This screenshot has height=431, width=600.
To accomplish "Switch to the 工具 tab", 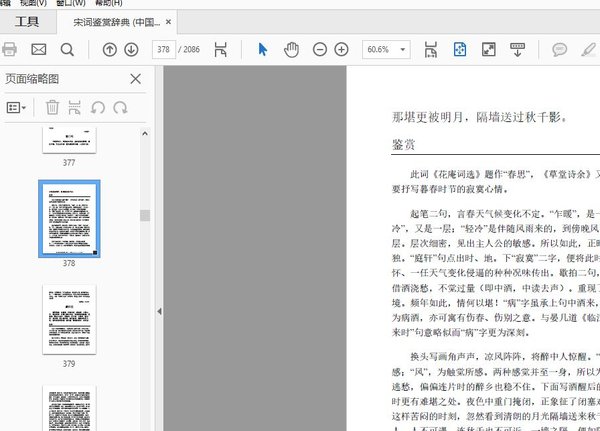I will click(27, 21).
